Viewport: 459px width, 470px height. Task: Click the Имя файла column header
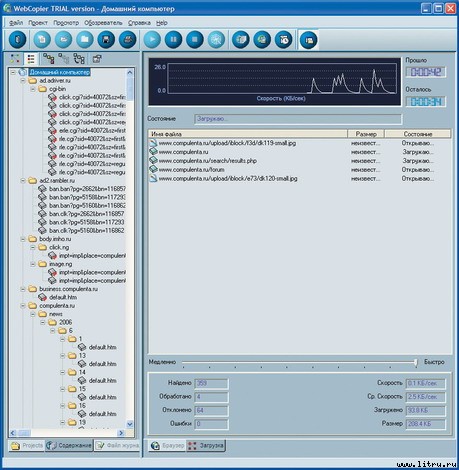[248, 134]
